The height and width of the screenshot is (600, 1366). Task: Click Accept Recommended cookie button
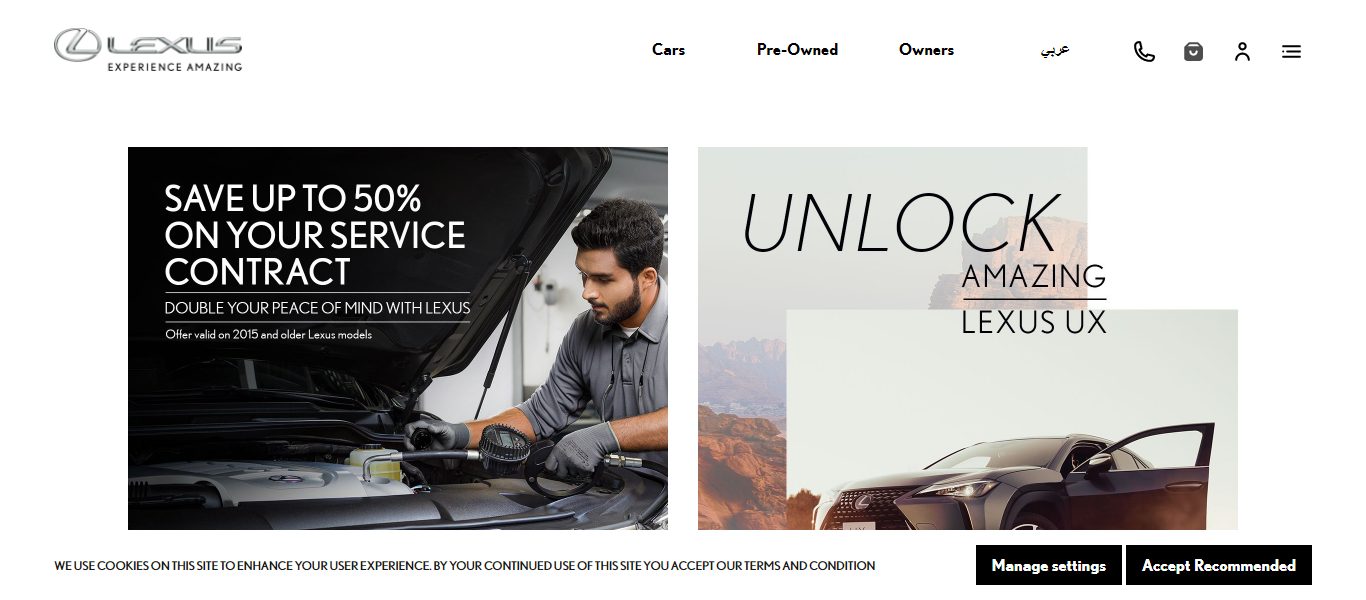[1218, 565]
